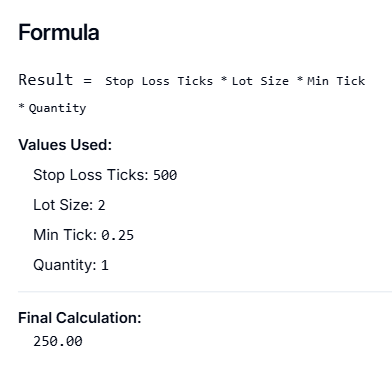Click the Stop Loss Ticks label in values

click(91, 175)
